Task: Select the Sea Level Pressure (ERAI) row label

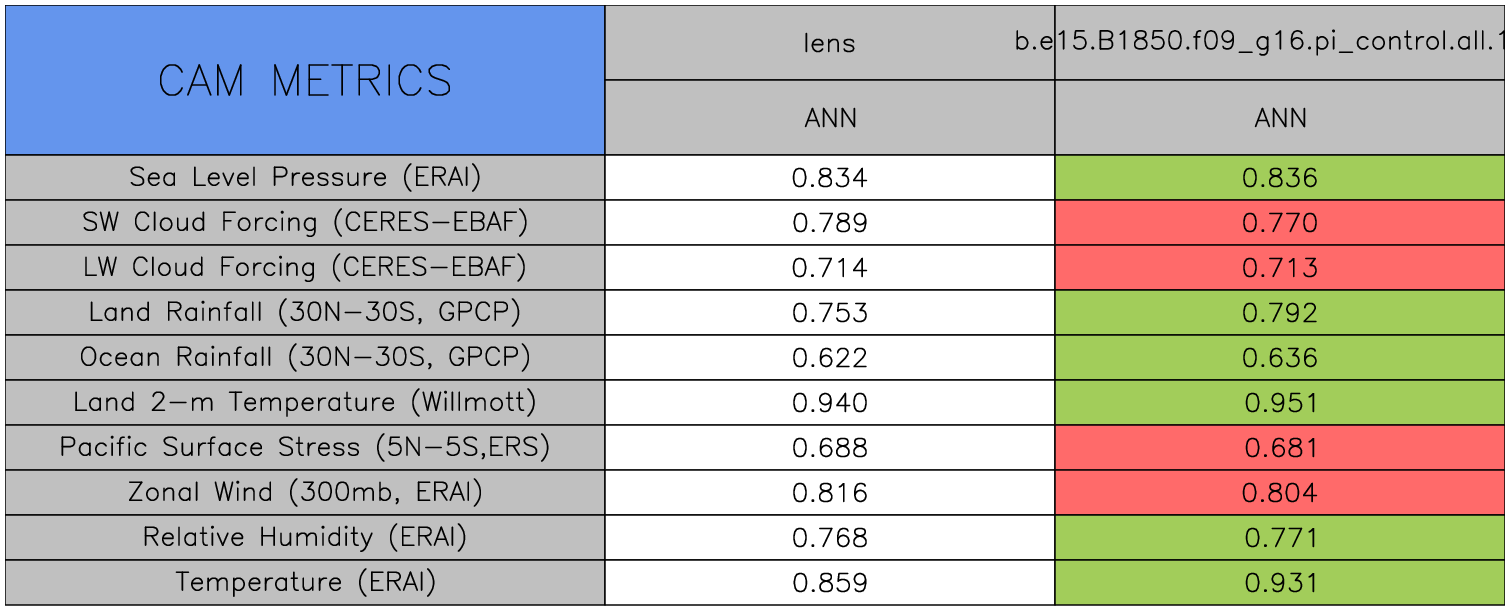Action: click(x=305, y=177)
